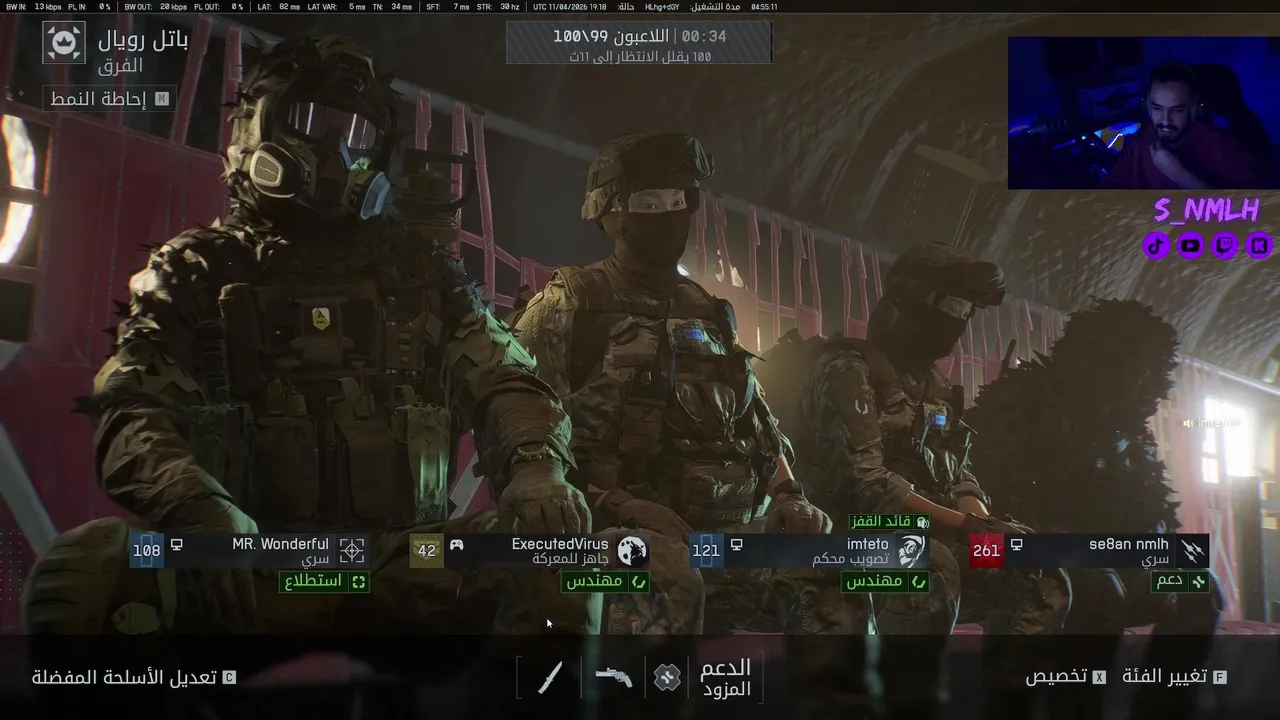This screenshot has width=1280, height=720.
Task: Select ExecutedVirus's مهندس engineer class tag
Action: click(605, 581)
